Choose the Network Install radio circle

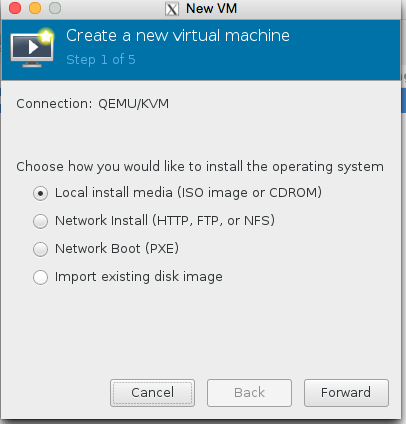(x=40, y=221)
